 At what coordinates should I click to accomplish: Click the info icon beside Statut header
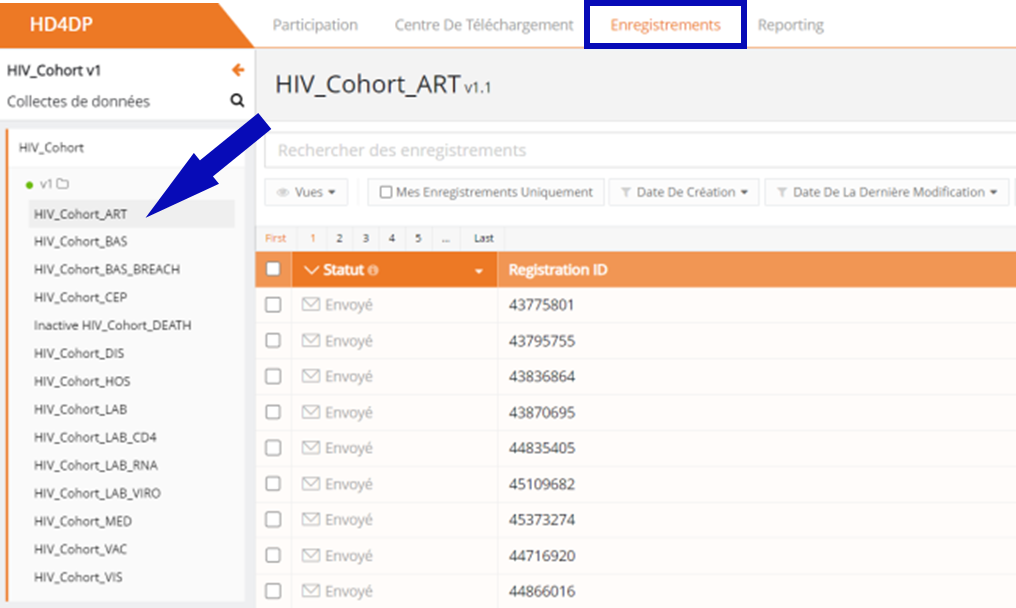(373, 271)
